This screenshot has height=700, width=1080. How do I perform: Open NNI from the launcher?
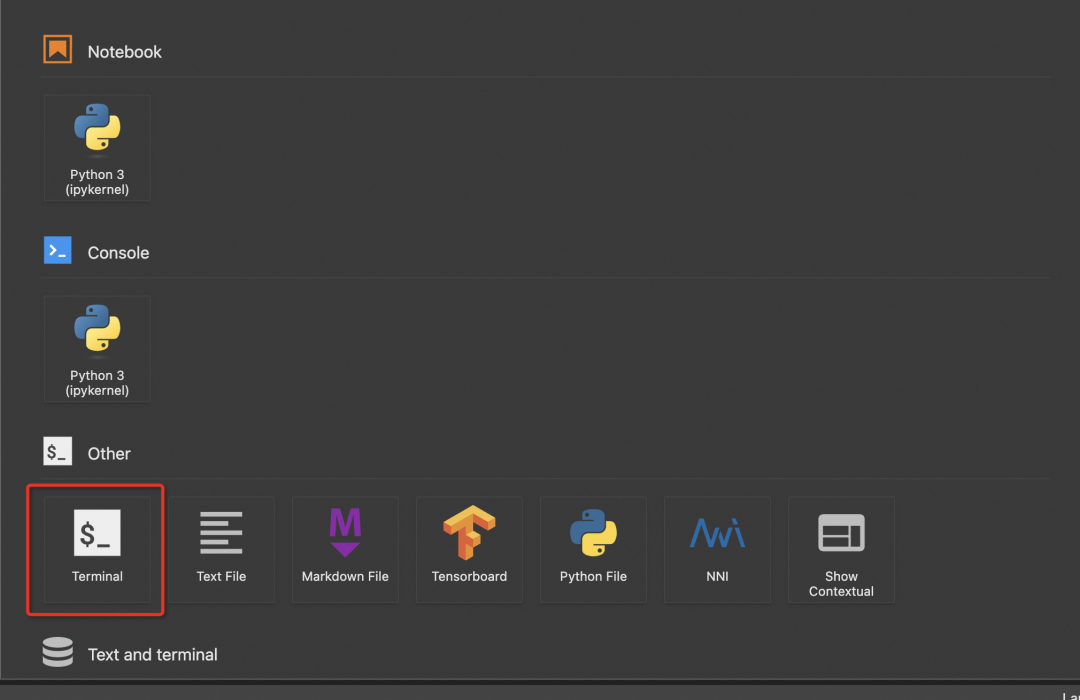717,549
